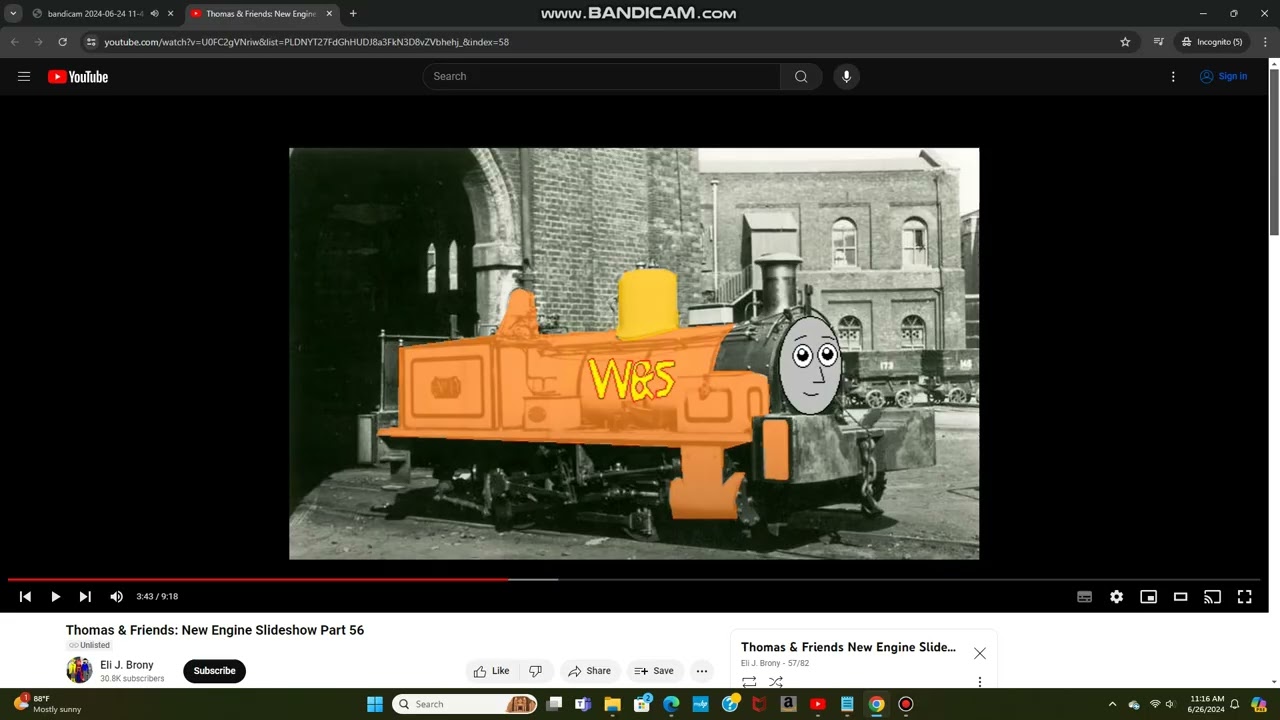Open the tab search dropdown
1280x720 pixels.
coord(13,14)
